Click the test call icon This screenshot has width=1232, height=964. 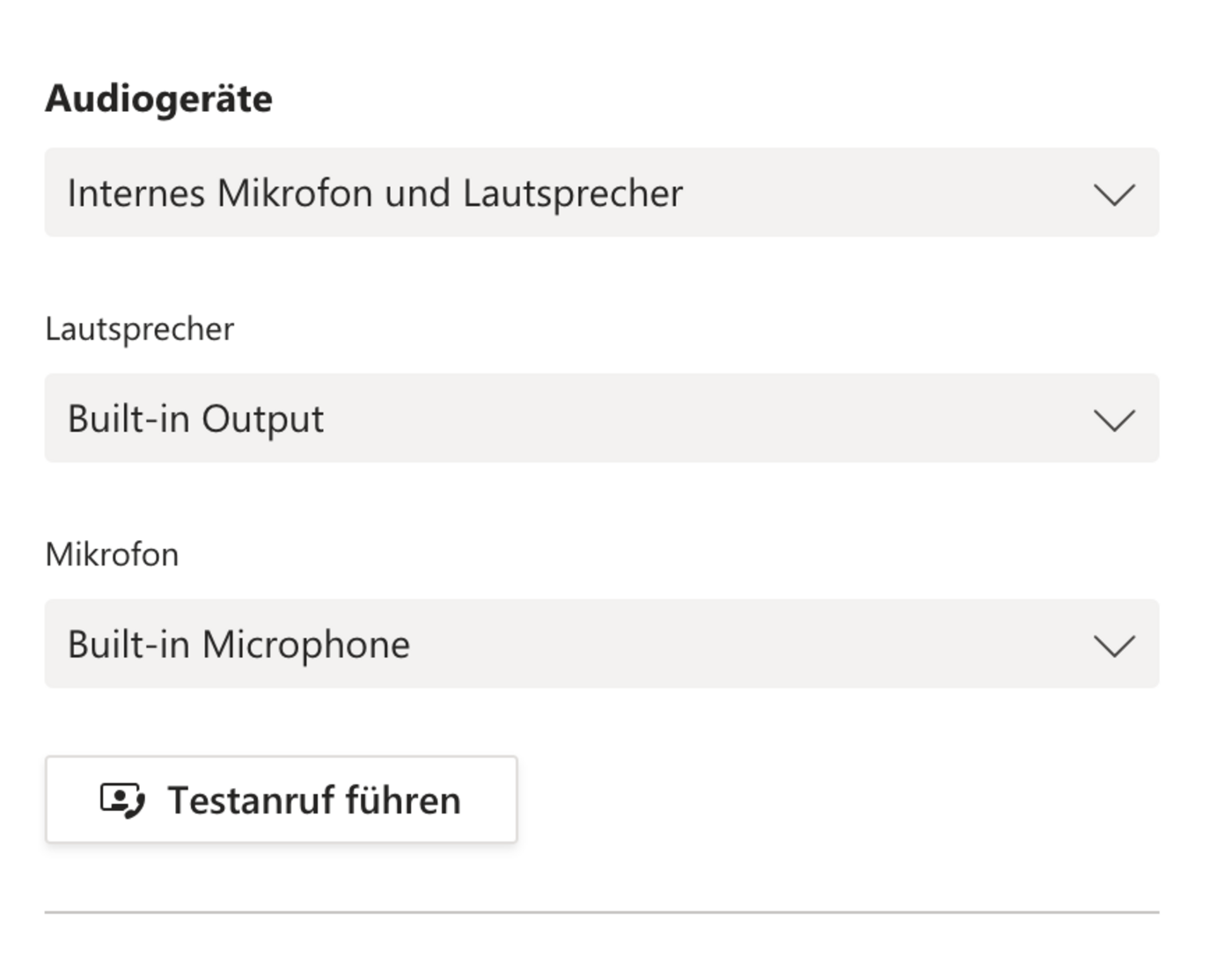[122, 800]
